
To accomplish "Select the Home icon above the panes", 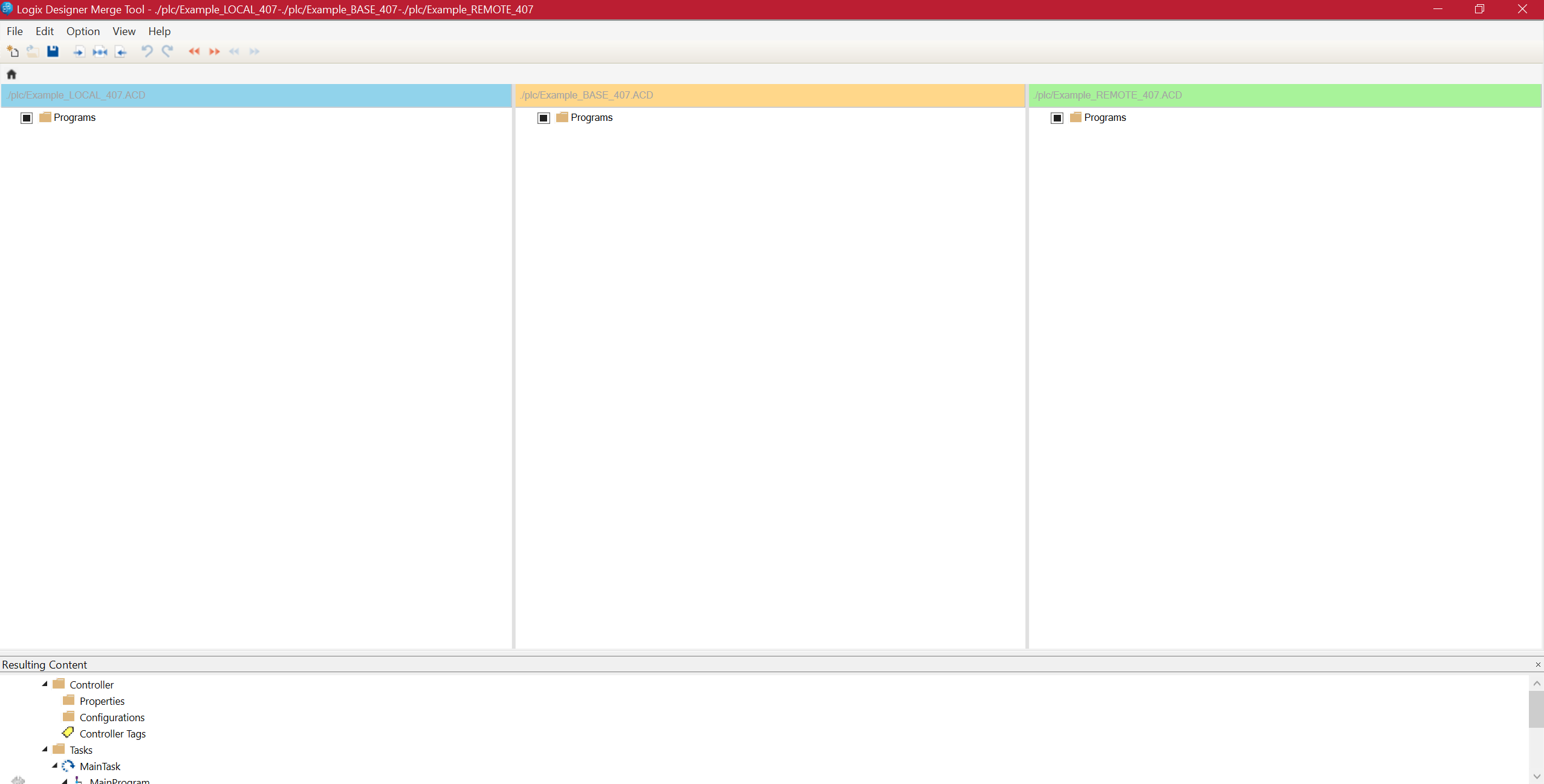I will [11, 74].
